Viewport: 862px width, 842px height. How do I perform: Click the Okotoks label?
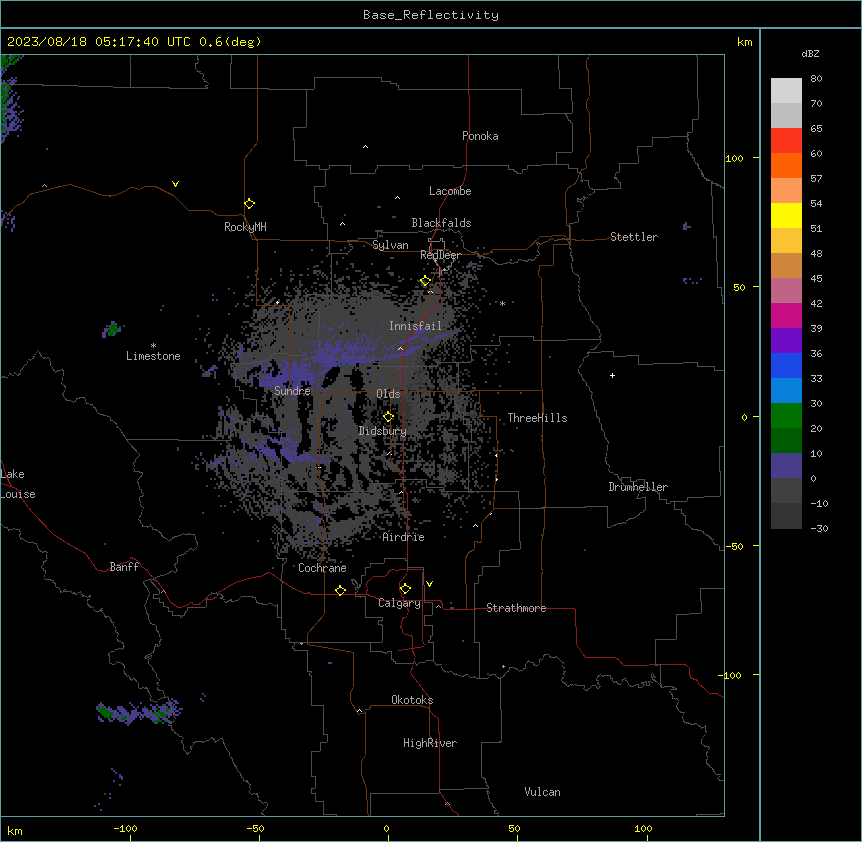(412, 700)
